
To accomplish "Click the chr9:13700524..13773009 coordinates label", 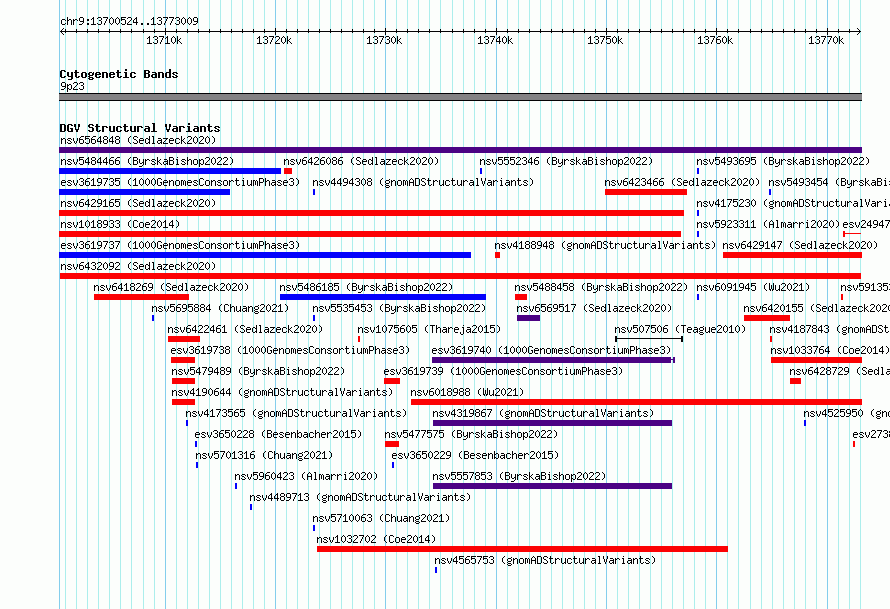I will [129, 22].
